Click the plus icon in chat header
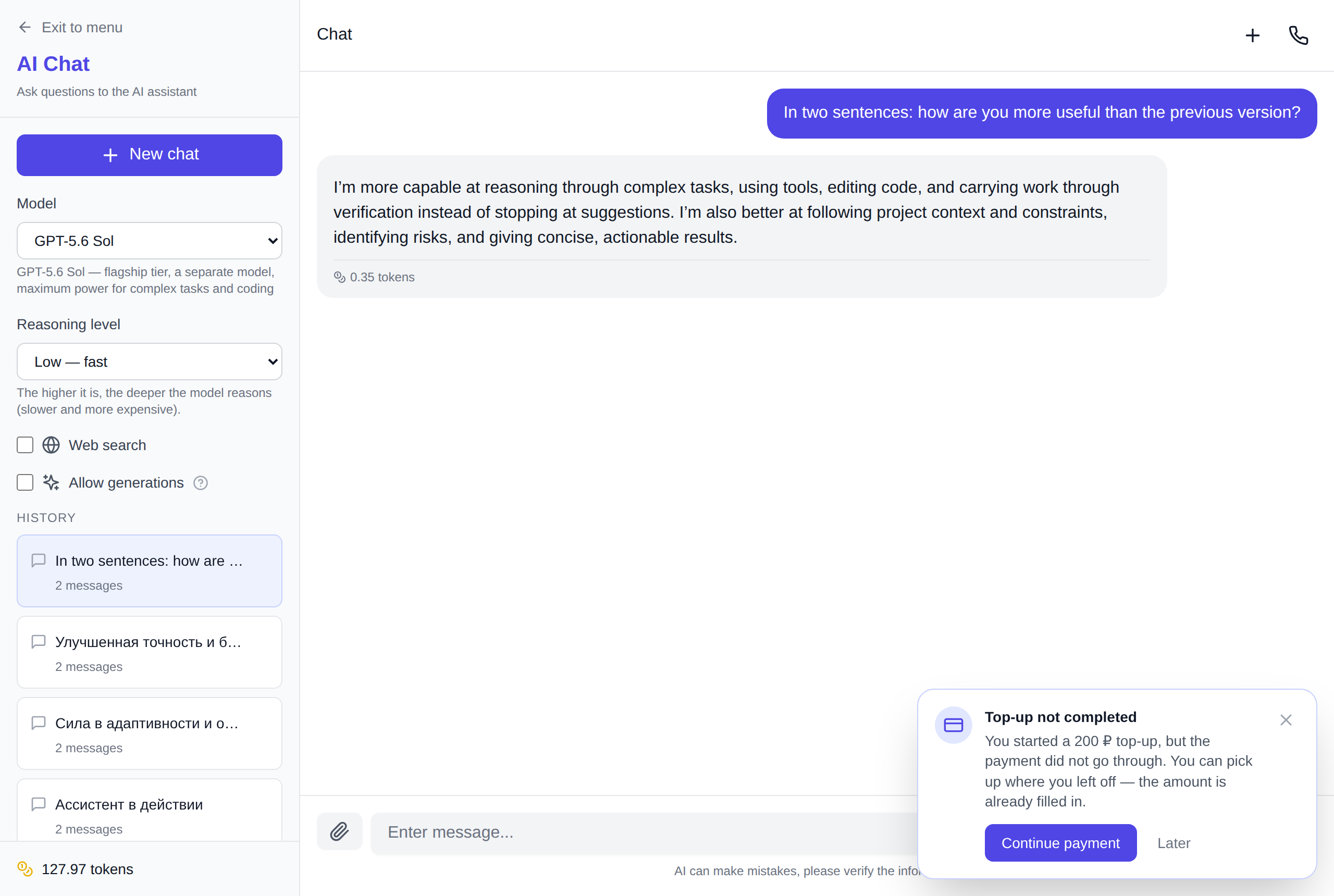Image resolution: width=1334 pixels, height=896 pixels. coord(1252,35)
